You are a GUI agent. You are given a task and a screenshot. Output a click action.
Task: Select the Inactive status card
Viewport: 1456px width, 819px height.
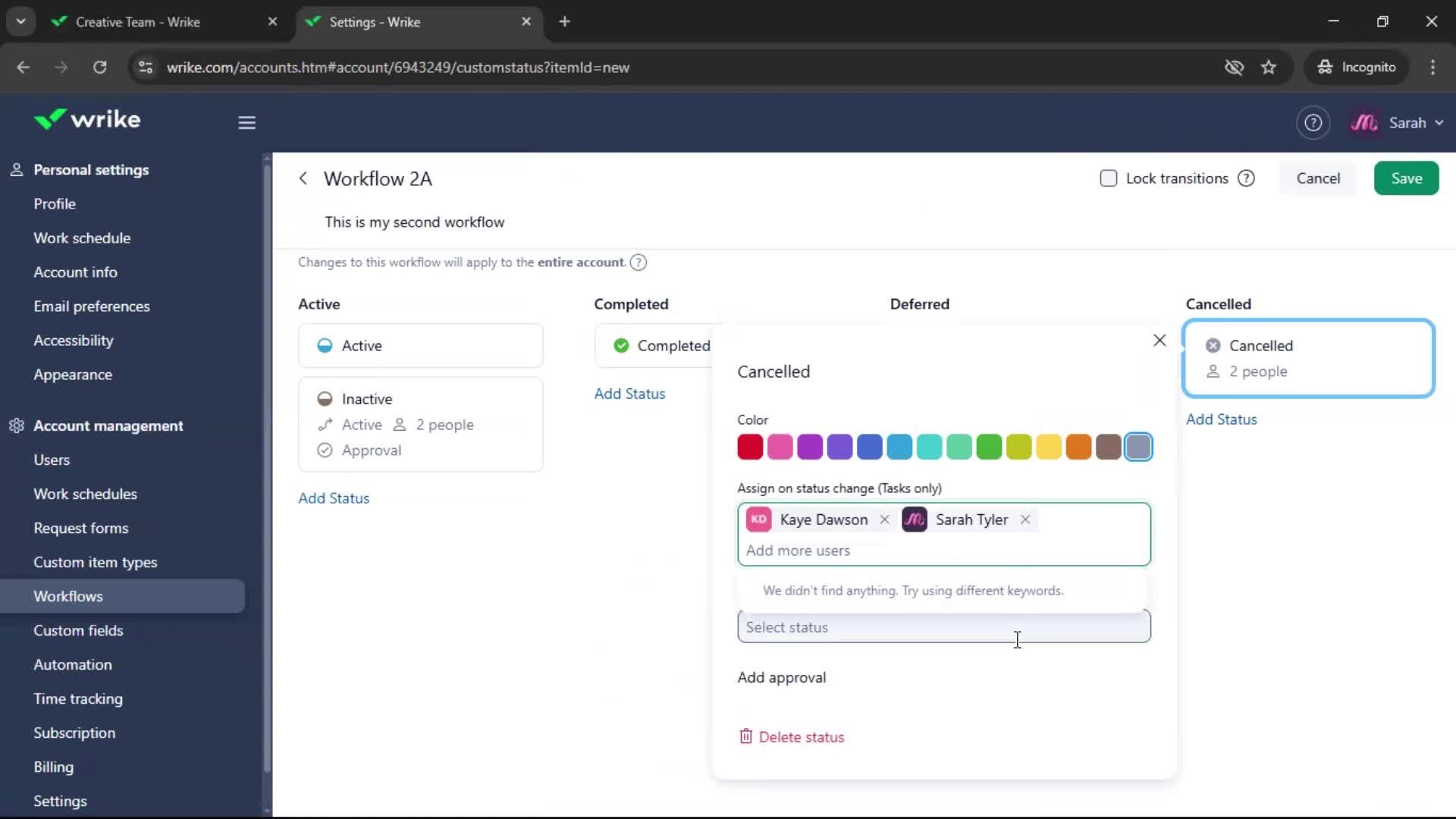pyautogui.click(x=421, y=425)
